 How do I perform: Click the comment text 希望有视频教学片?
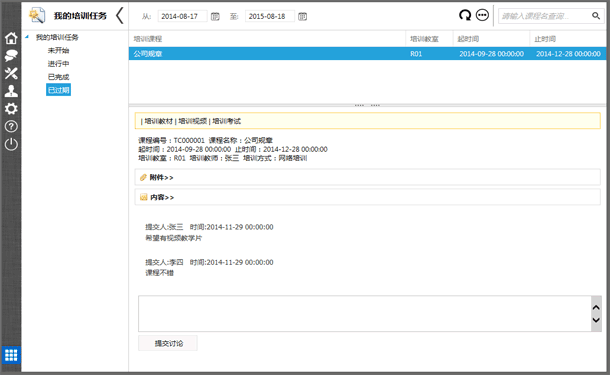pos(174,238)
